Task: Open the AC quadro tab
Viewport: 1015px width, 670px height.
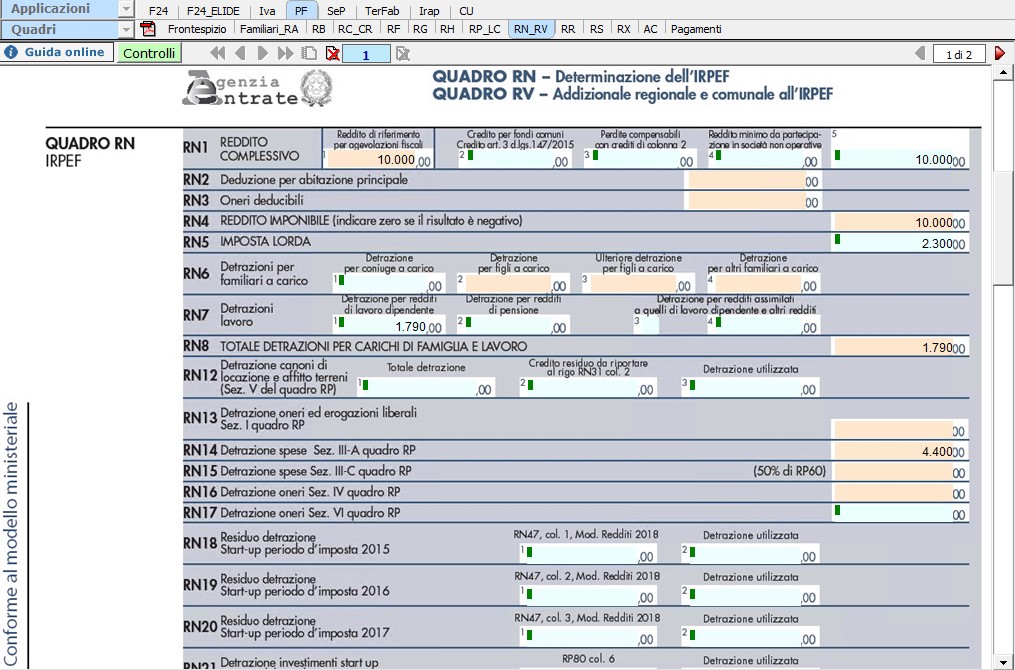Action: [x=651, y=29]
